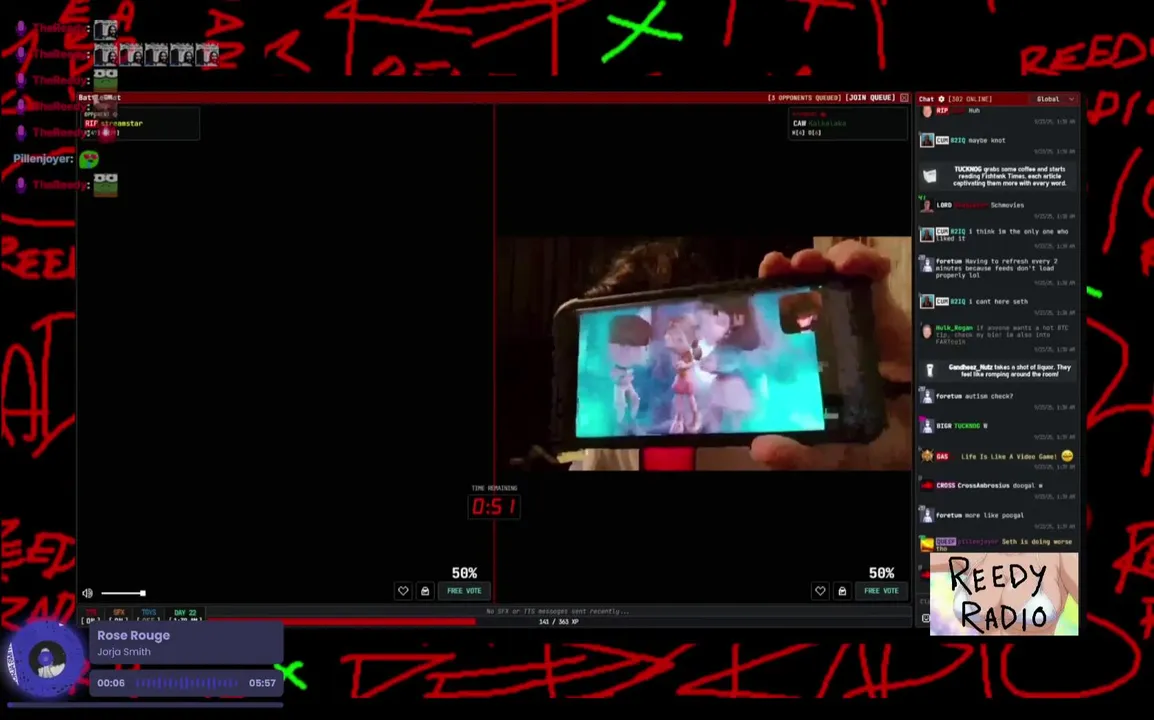
Task: Click the right contestant heart icon
Action: [820, 590]
